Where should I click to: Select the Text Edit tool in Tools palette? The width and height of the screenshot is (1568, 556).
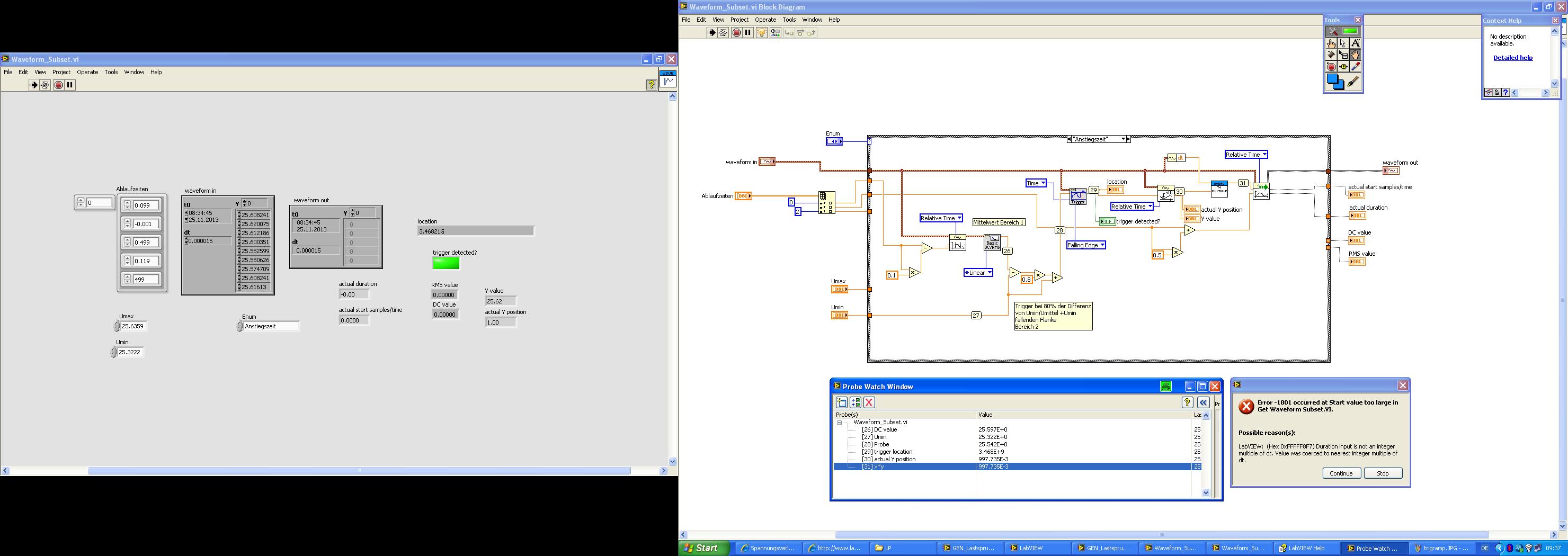1355,43
